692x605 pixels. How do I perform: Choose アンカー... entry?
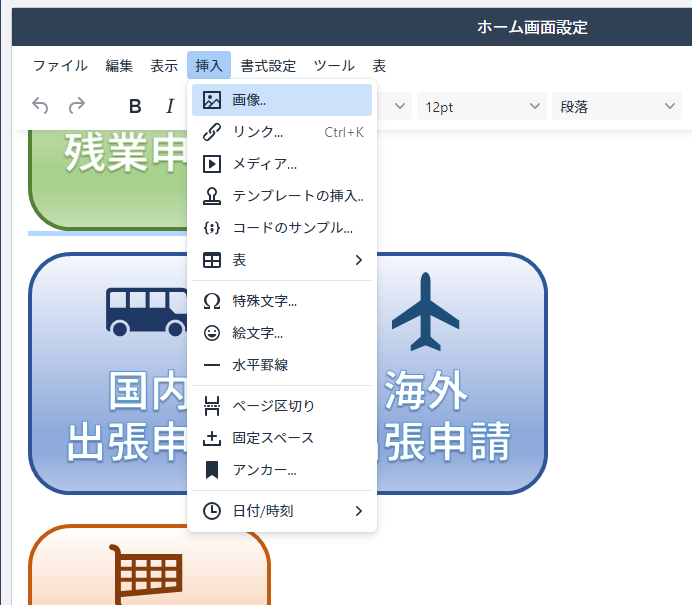pyautogui.click(x=282, y=470)
